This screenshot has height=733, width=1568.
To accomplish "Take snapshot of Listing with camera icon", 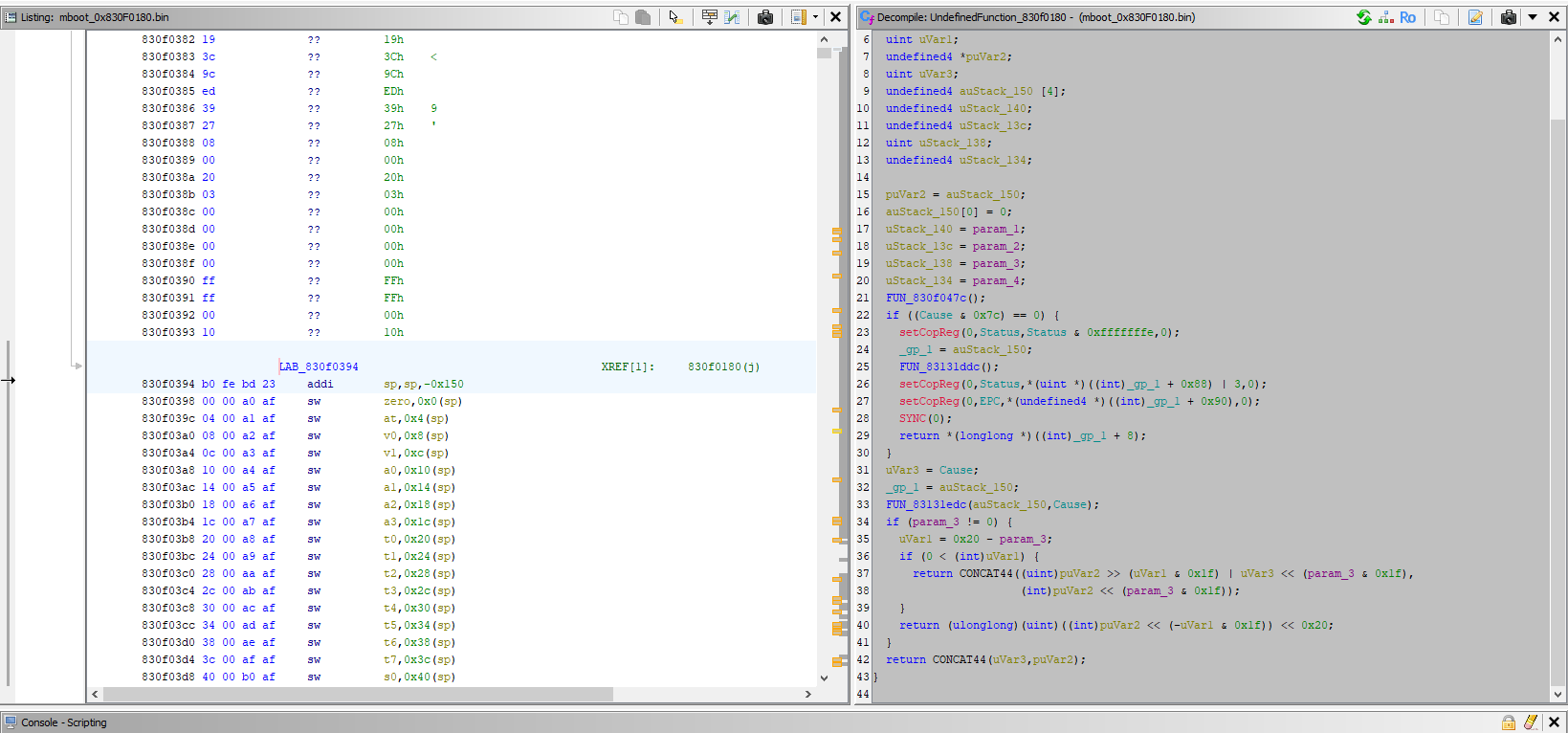I will (765, 16).
